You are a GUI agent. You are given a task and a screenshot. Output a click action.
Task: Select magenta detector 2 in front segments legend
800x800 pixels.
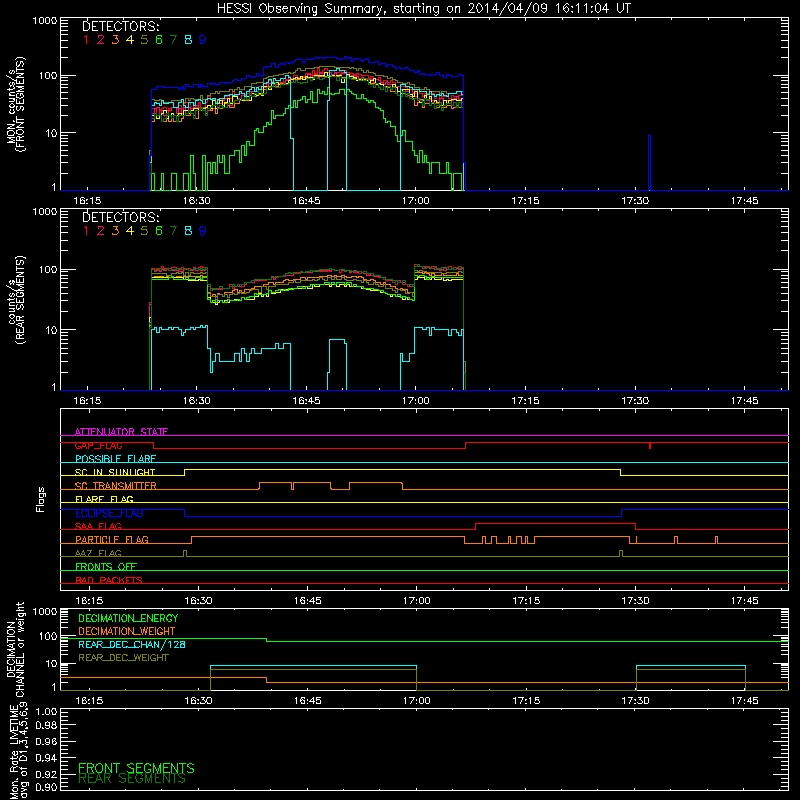tap(101, 40)
